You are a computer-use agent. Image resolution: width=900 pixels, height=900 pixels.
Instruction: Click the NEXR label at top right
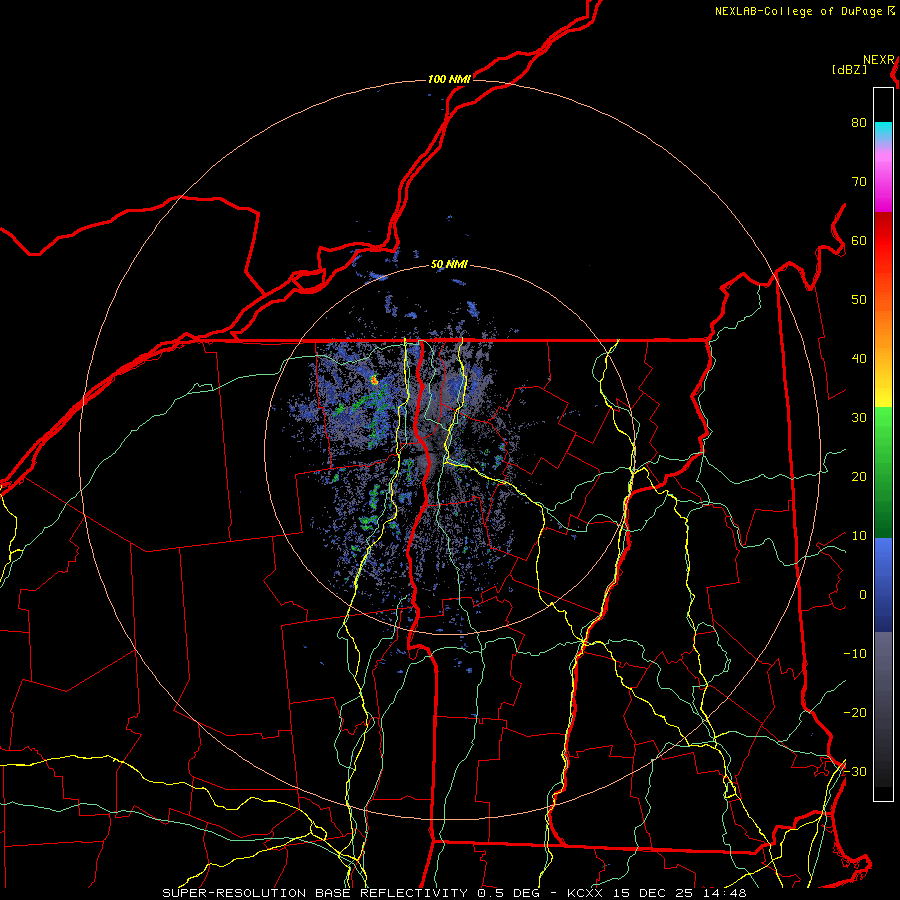click(x=879, y=60)
